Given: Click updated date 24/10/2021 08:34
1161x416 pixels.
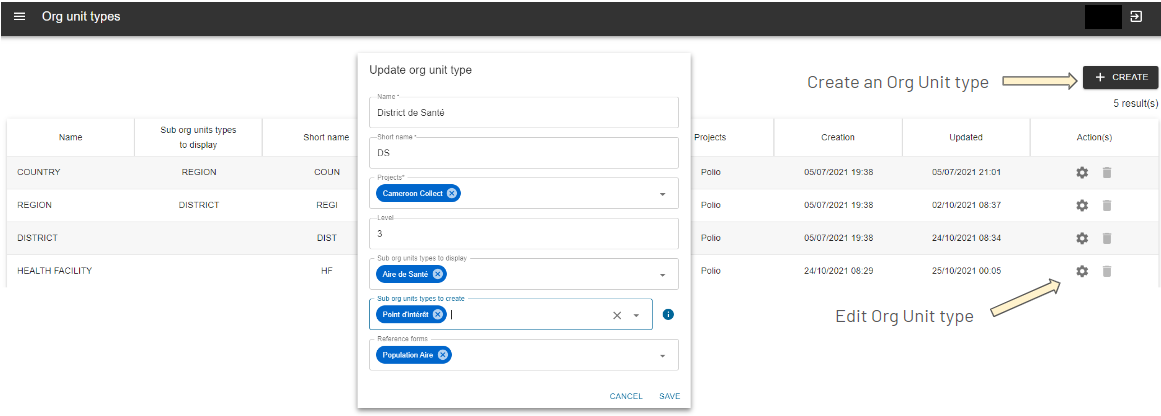Looking at the screenshot, I should tap(966, 238).
